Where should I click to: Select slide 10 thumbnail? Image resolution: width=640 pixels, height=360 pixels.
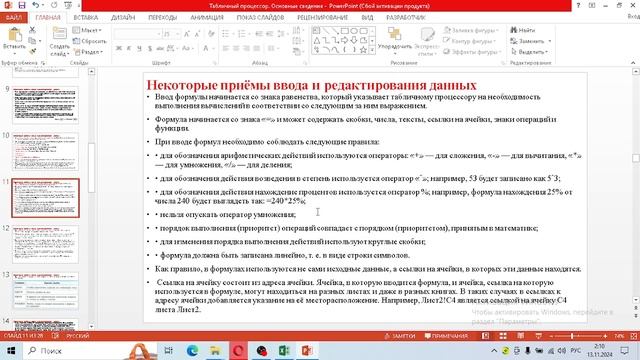[x=45, y=151]
